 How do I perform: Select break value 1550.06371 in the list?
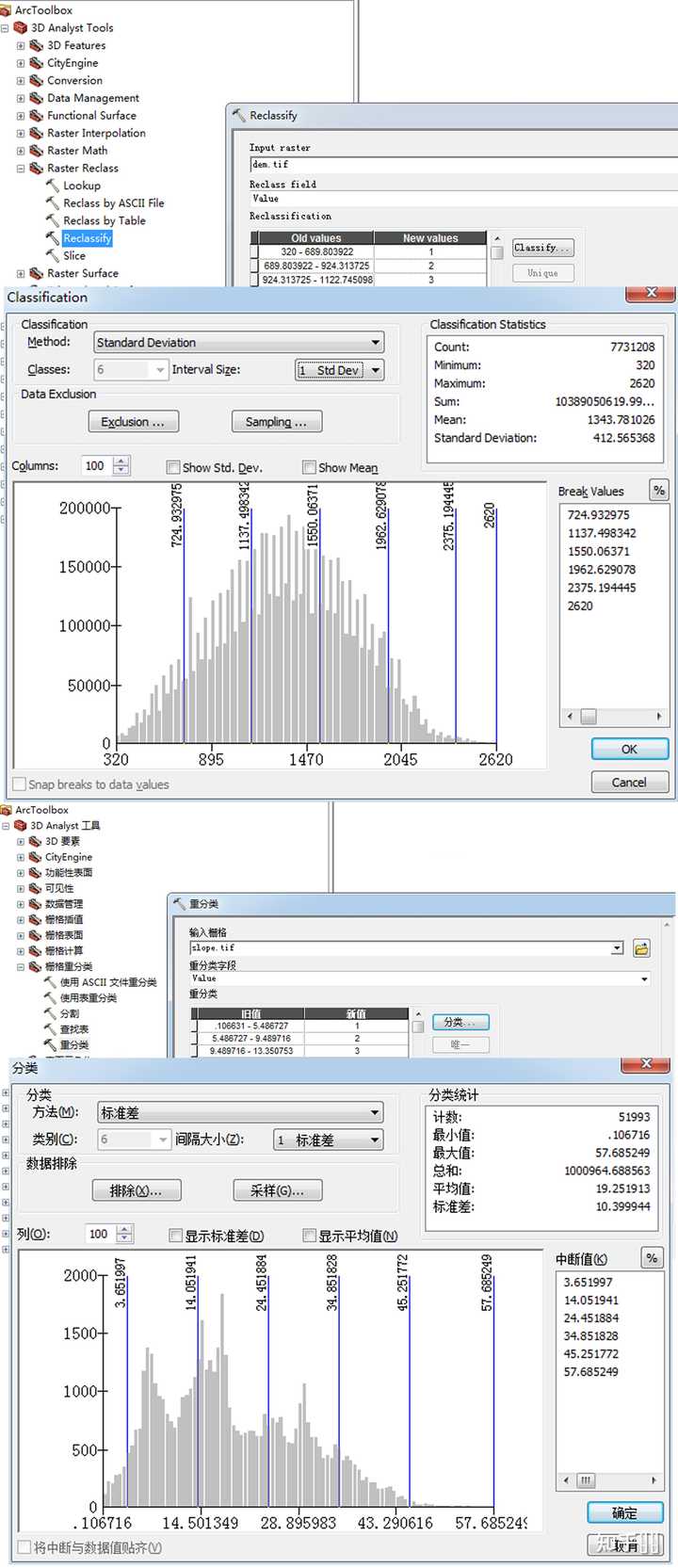(x=598, y=551)
